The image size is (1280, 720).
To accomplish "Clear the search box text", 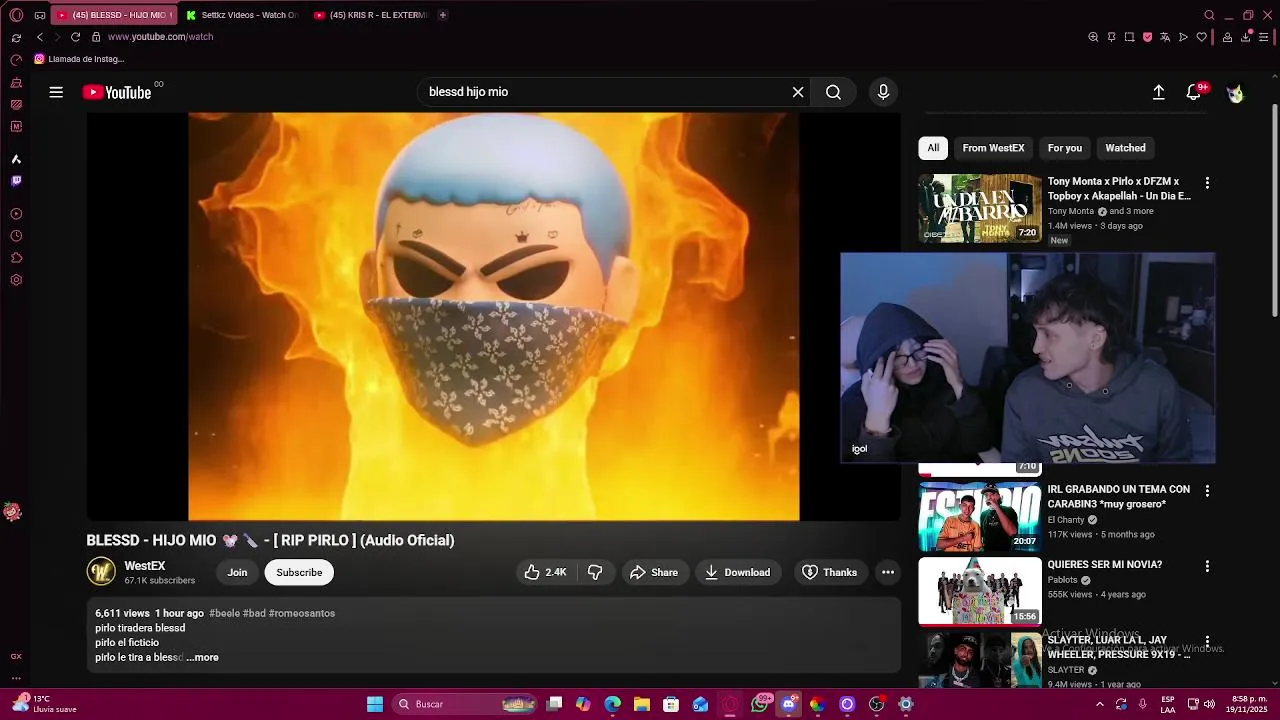I will coord(798,92).
